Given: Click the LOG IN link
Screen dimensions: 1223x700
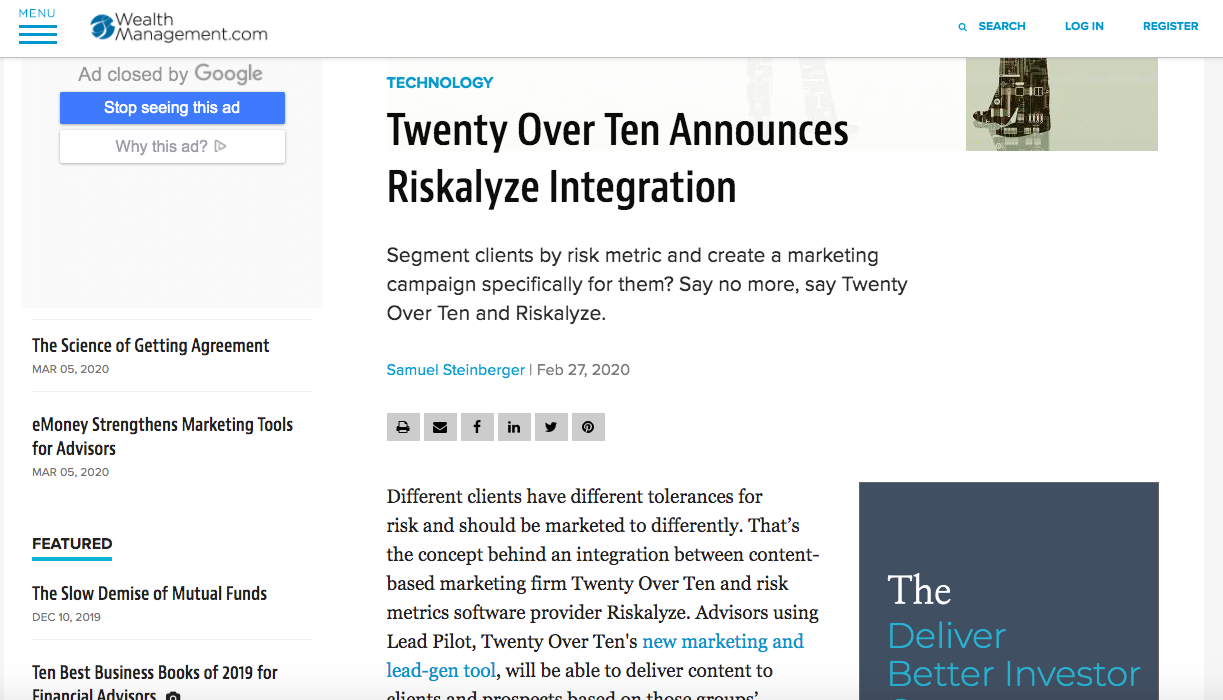Looking at the screenshot, I should coord(1084,27).
